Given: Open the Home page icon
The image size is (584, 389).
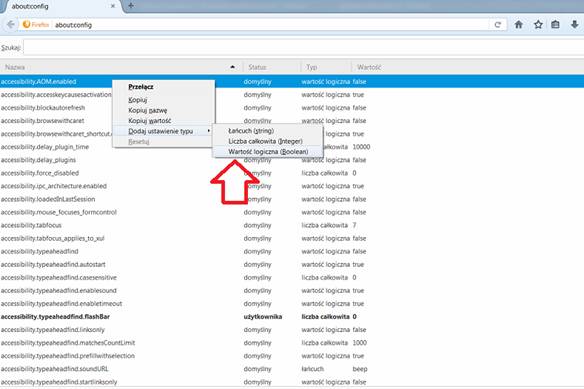Looking at the screenshot, I should pos(518,25).
